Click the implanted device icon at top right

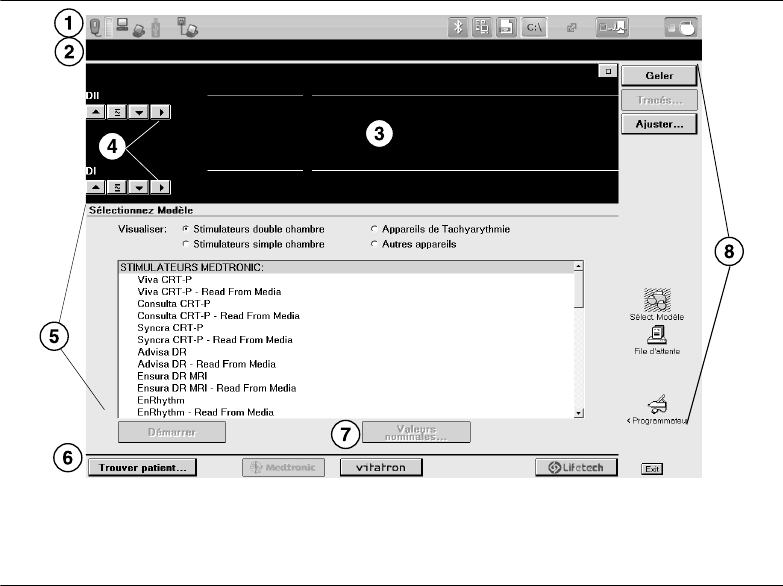click(x=681, y=27)
